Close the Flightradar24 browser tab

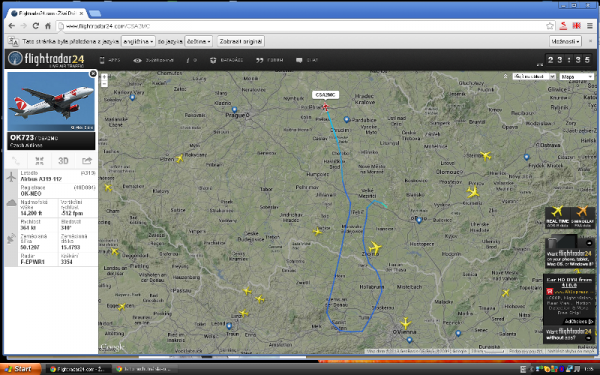(x=81, y=13)
